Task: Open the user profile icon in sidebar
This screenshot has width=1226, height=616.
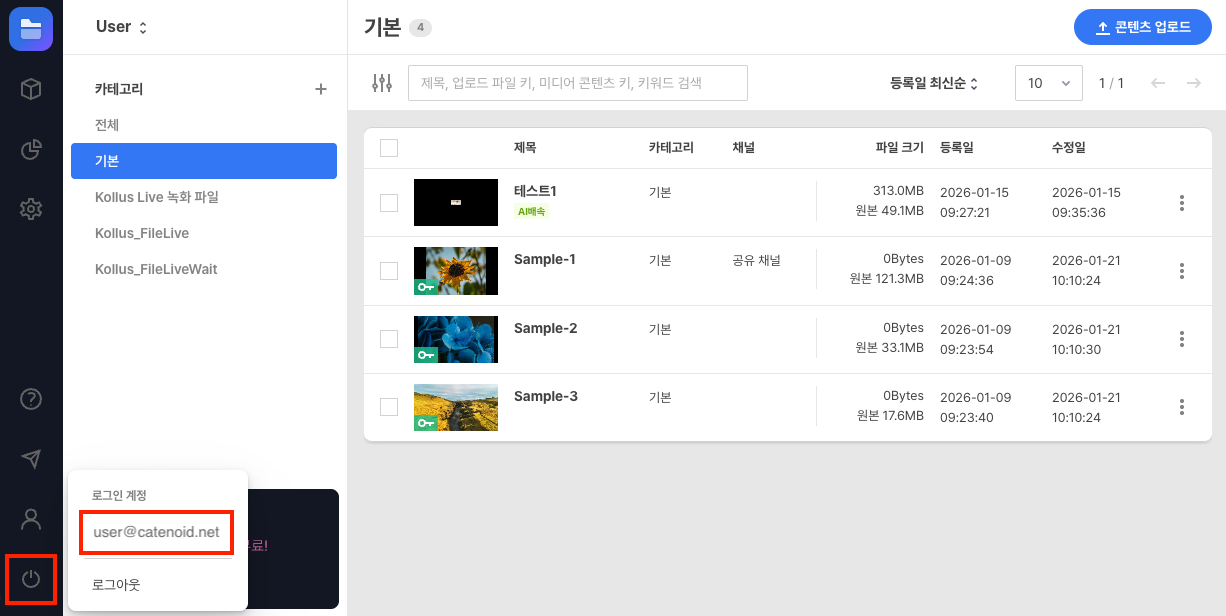Action: pos(30,519)
